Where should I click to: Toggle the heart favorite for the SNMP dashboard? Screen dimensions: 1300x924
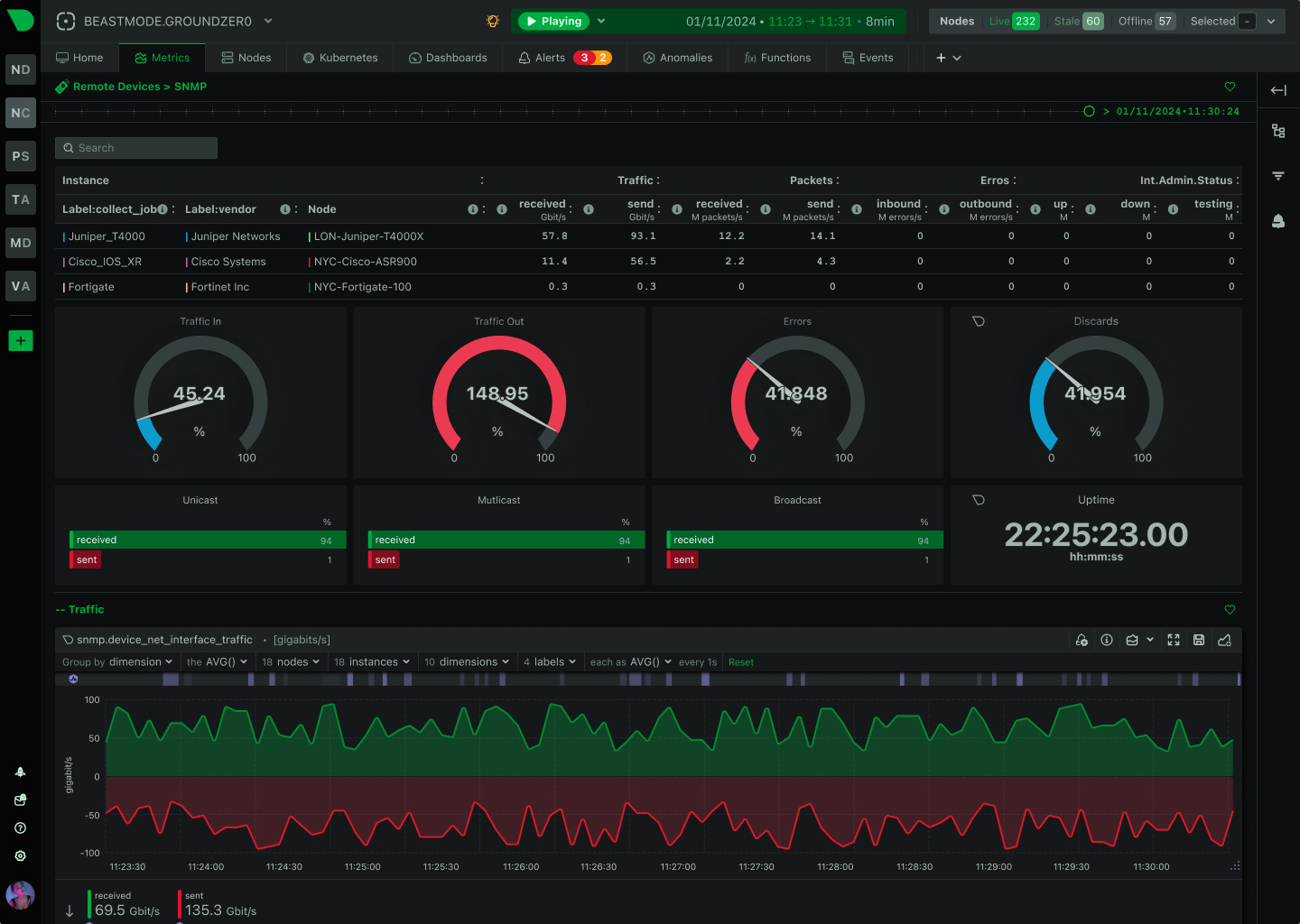point(1230,88)
